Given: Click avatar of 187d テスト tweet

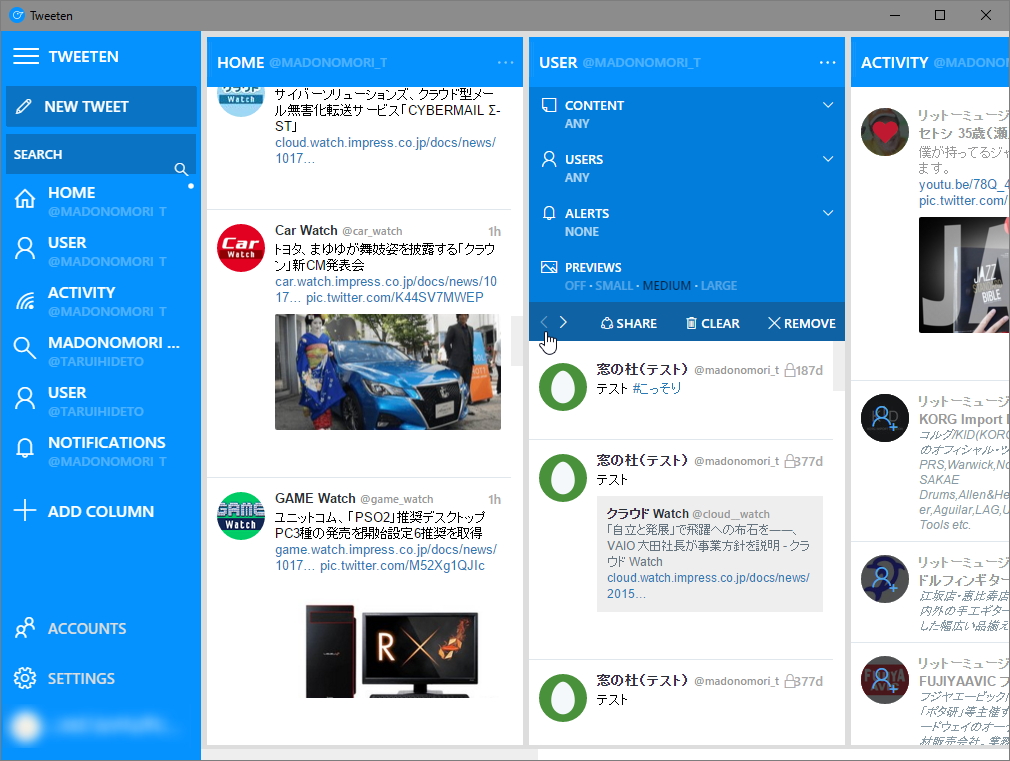Looking at the screenshot, I should click(563, 387).
